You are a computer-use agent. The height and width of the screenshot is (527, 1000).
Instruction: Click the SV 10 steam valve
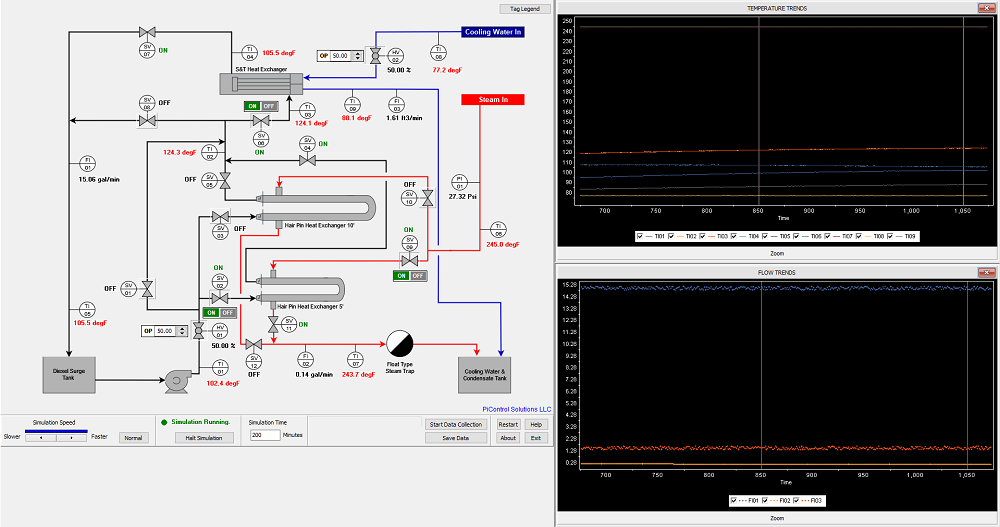(427, 198)
